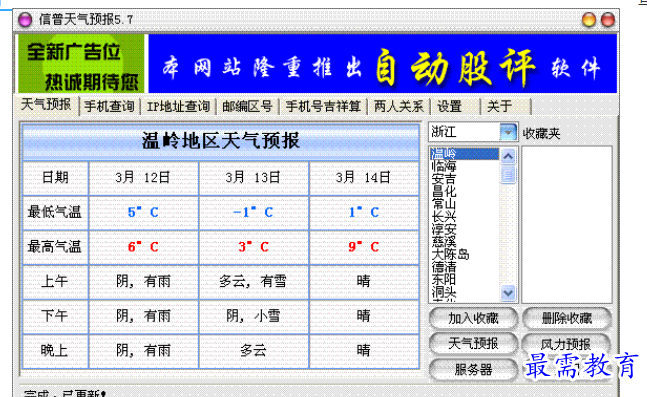Click the 9°C highest temperature cell

[364, 247]
